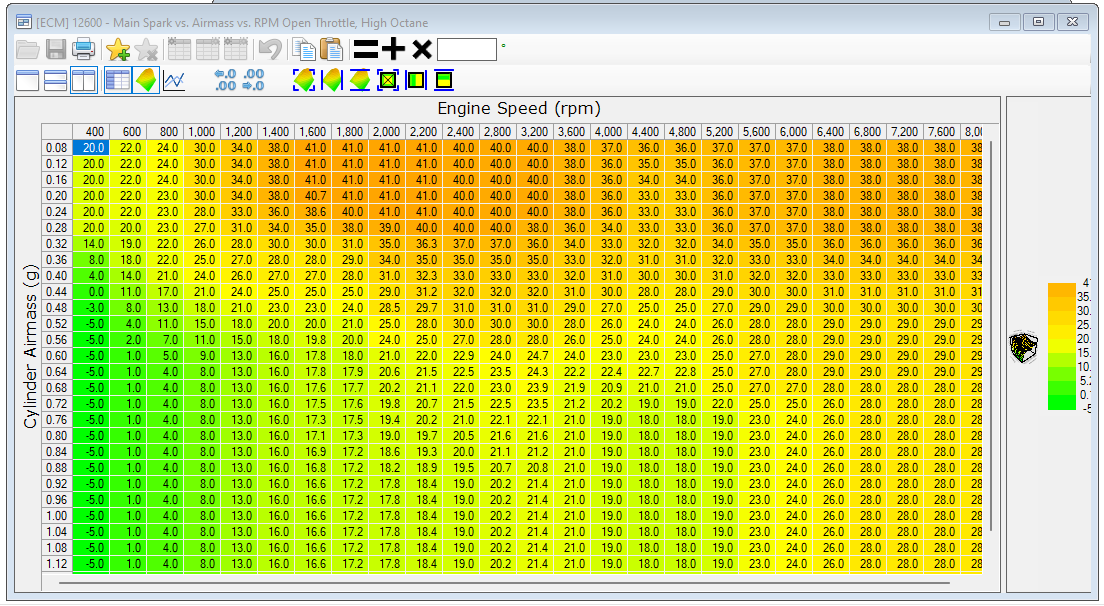Click the Print icon
This screenshot has width=1104, height=606.
point(82,49)
